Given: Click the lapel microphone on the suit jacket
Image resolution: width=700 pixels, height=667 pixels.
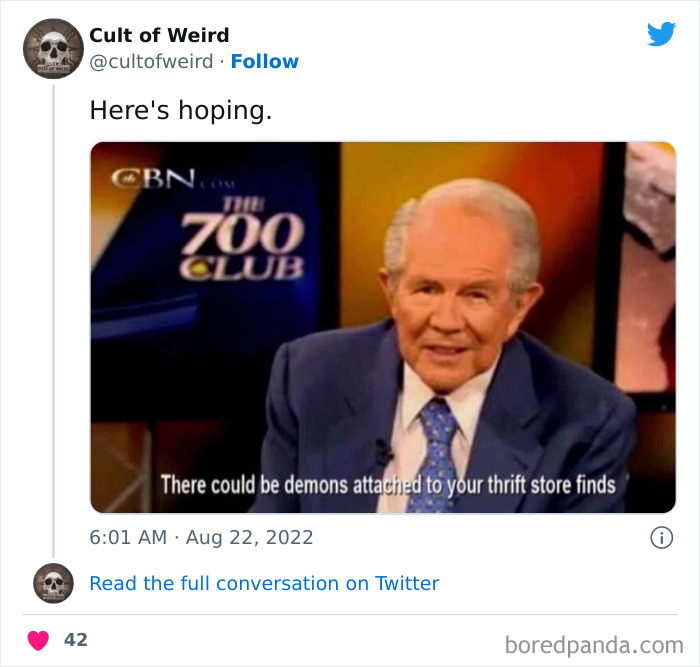Looking at the screenshot, I should [384, 452].
